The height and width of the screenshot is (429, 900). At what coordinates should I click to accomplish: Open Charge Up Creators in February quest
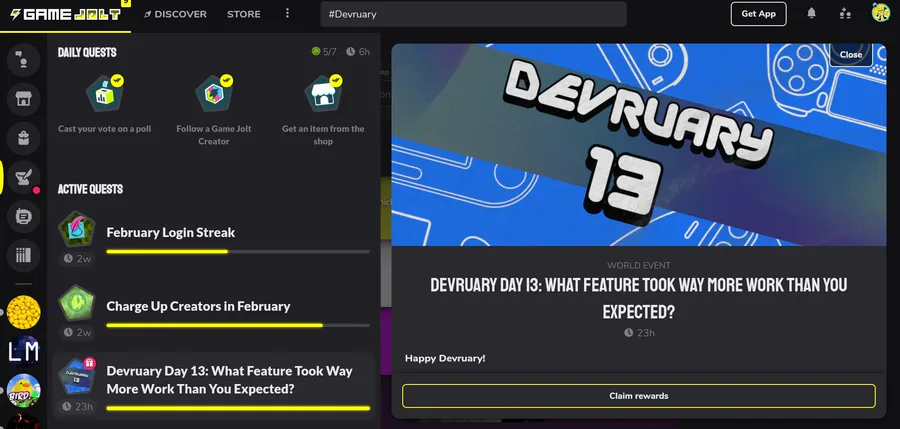point(214,312)
